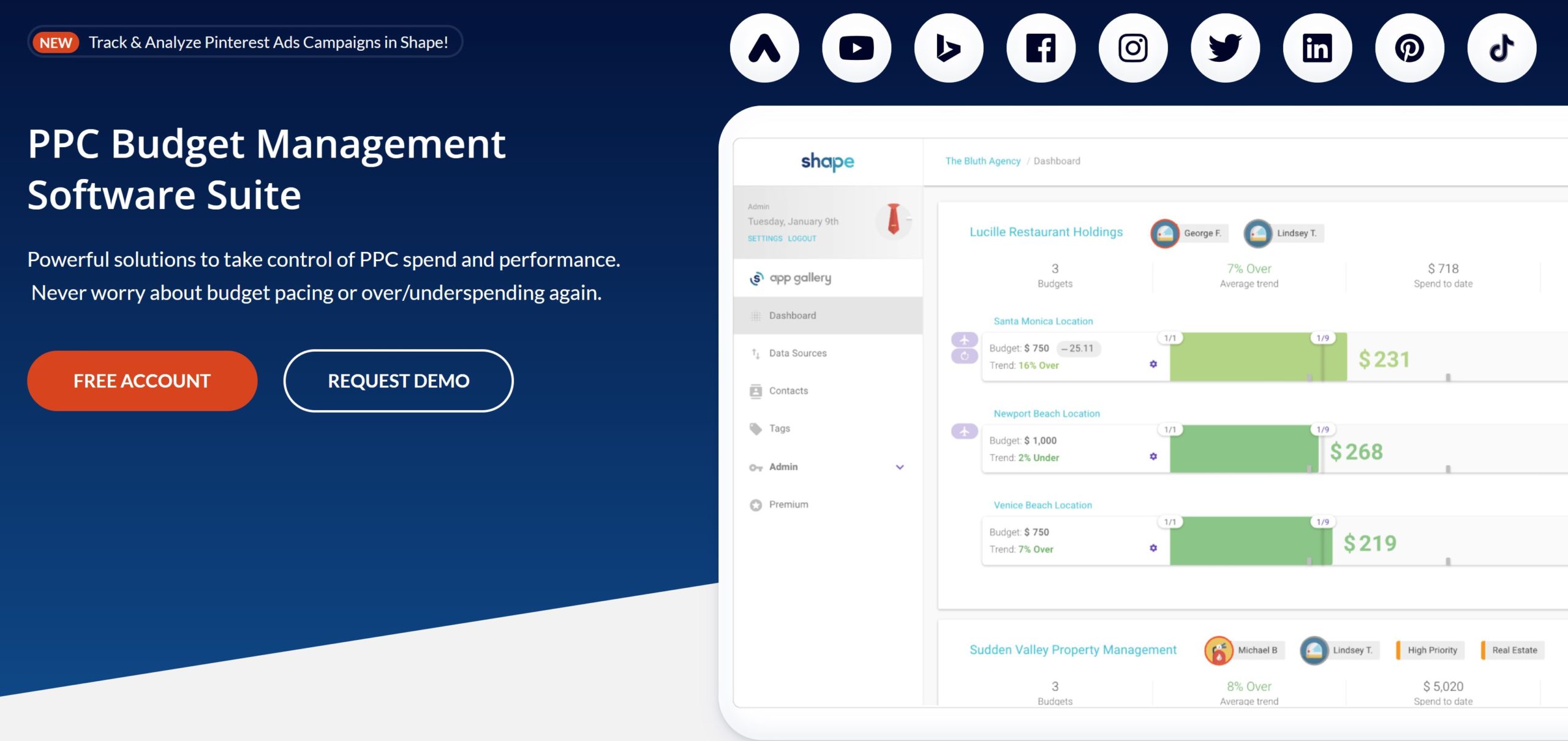Click the airplane badge beside Newport Beach budget

click(x=964, y=431)
